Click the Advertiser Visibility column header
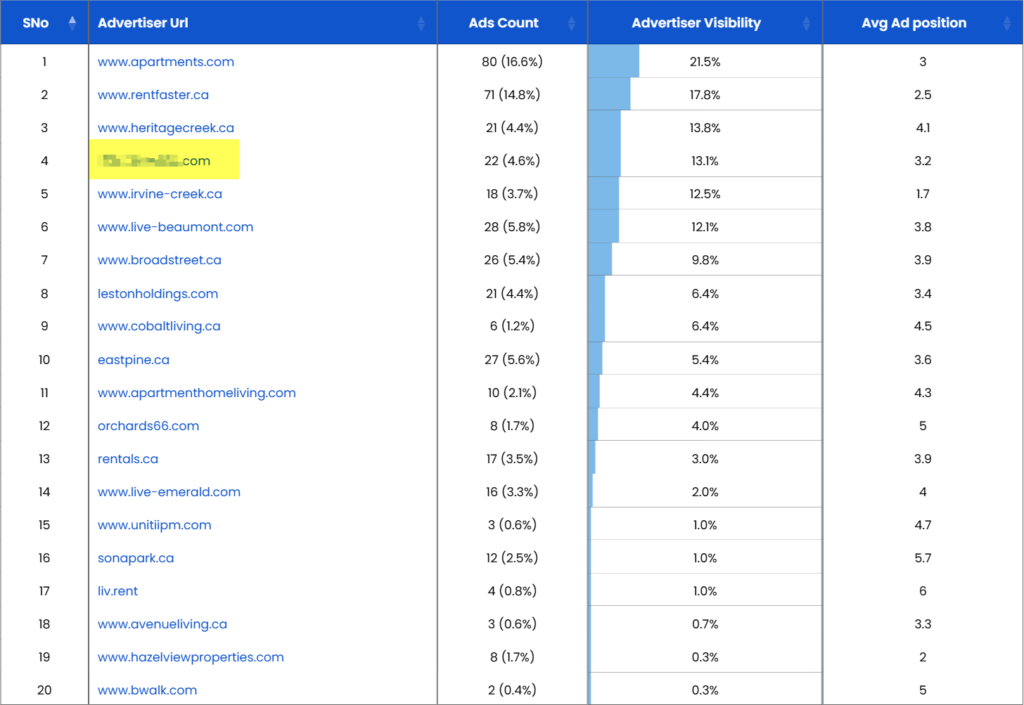The image size is (1024, 705). 705,23
